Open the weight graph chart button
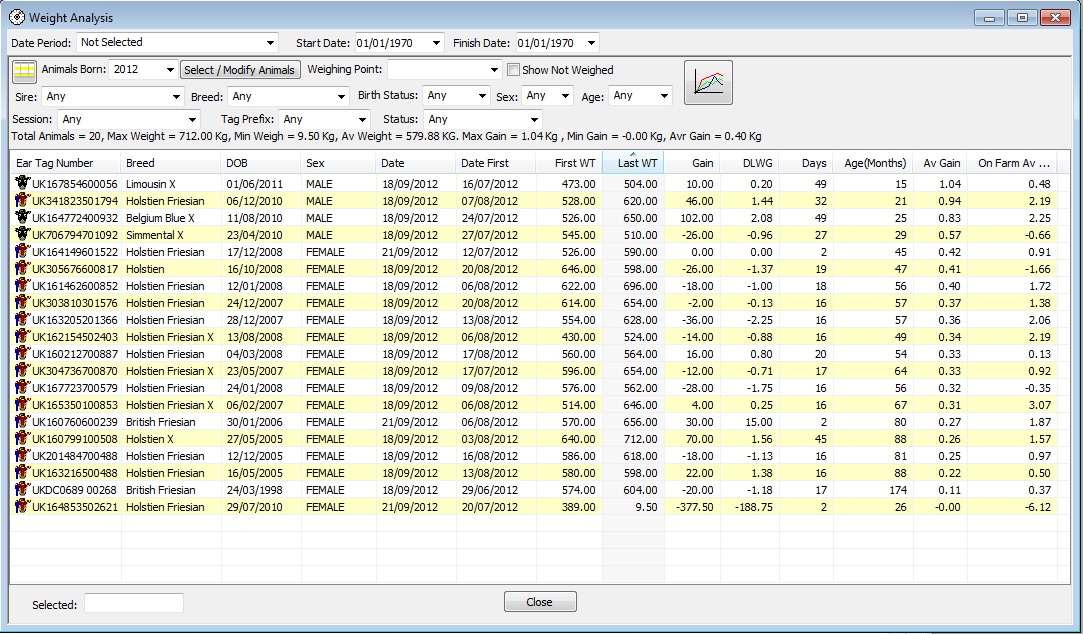Image resolution: width=1083 pixels, height=634 pixels. [708, 83]
